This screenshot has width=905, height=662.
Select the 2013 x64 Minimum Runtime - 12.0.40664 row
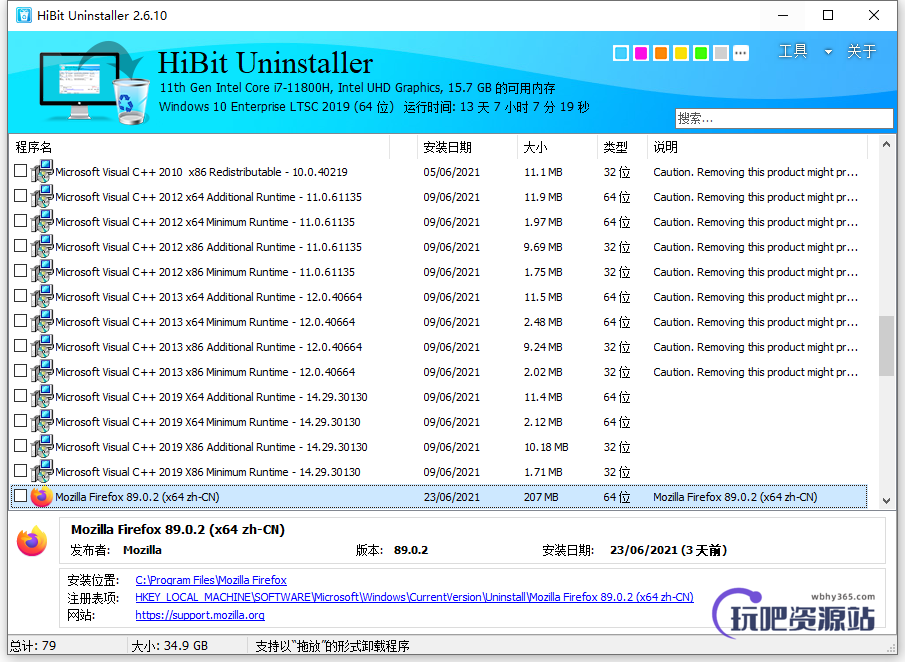pos(439,321)
